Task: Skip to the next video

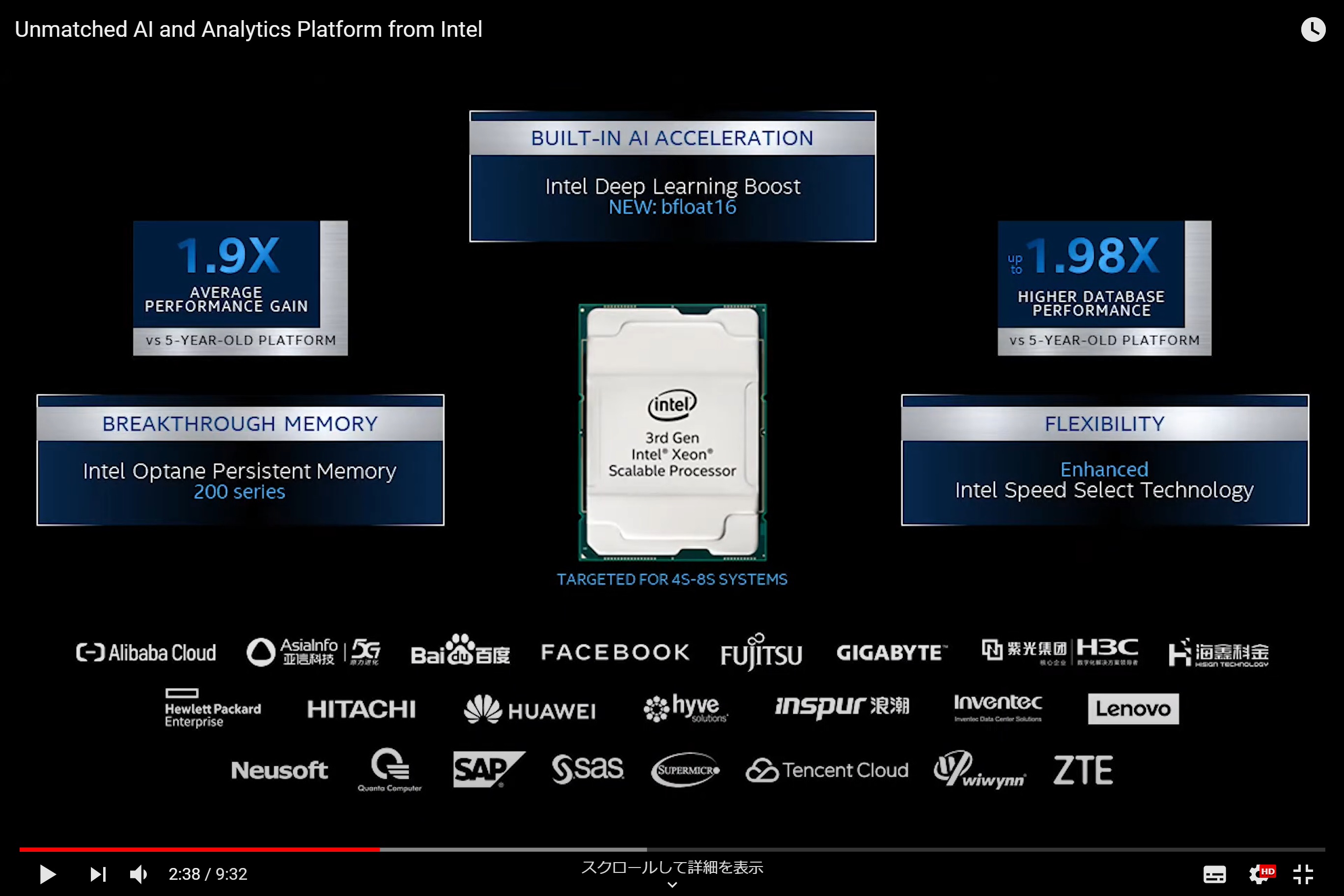Action: 98,874
